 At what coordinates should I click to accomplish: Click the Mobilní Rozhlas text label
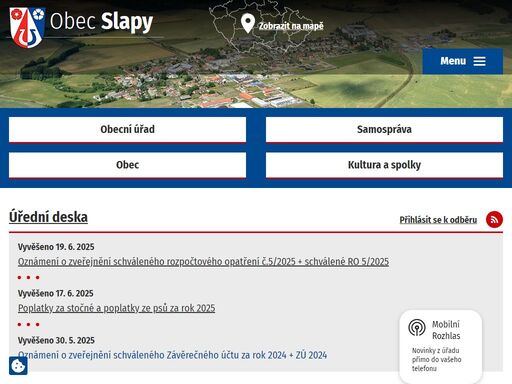pyautogui.click(x=446, y=330)
